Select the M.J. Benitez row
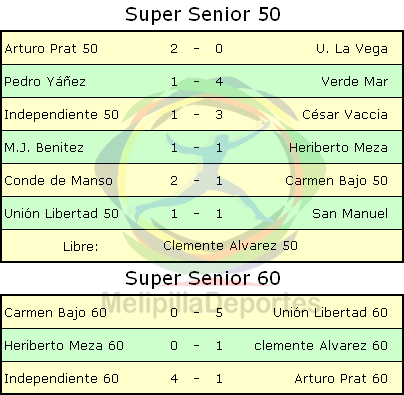Image resolution: width=404 pixels, height=395 pixels. pos(202,147)
